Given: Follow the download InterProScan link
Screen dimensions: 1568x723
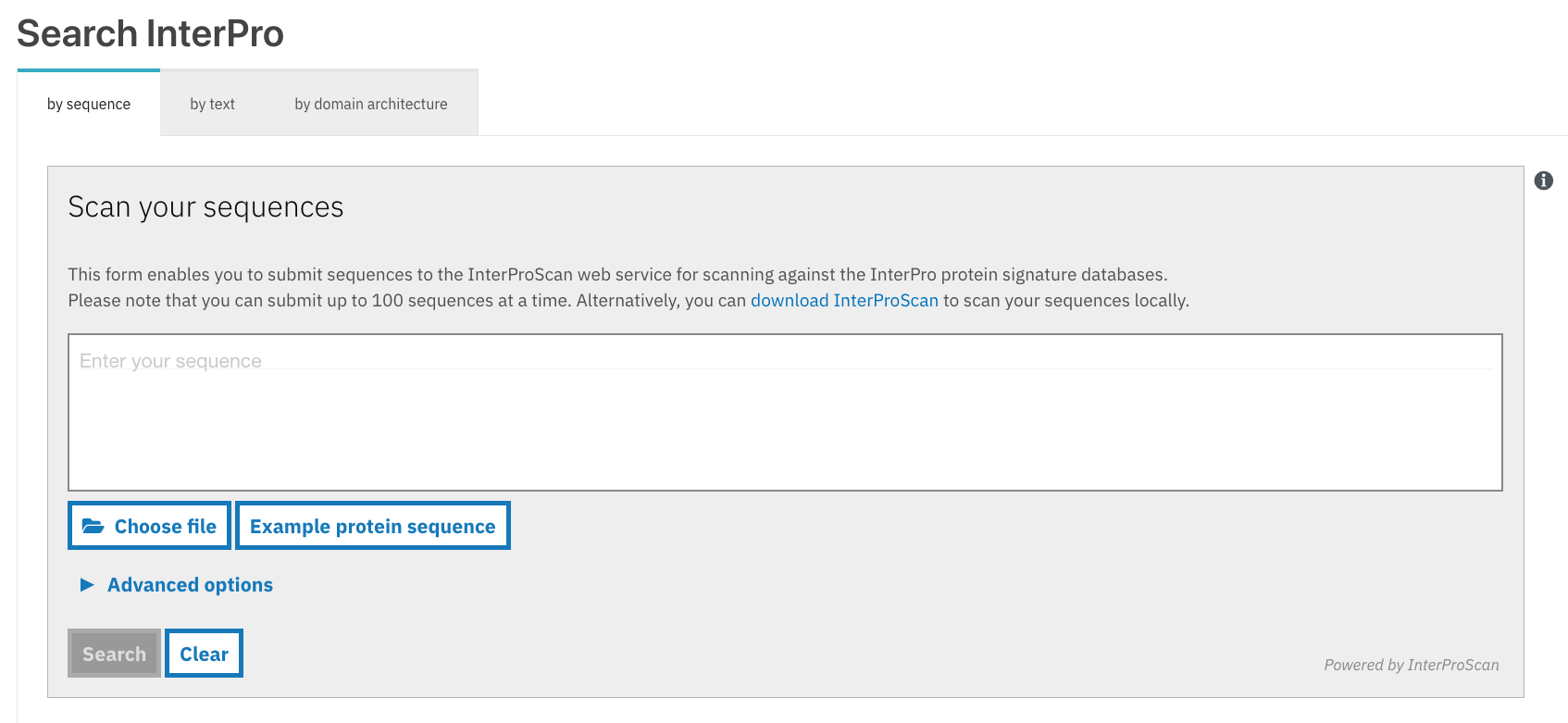Looking at the screenshot, I should [844, 300].
